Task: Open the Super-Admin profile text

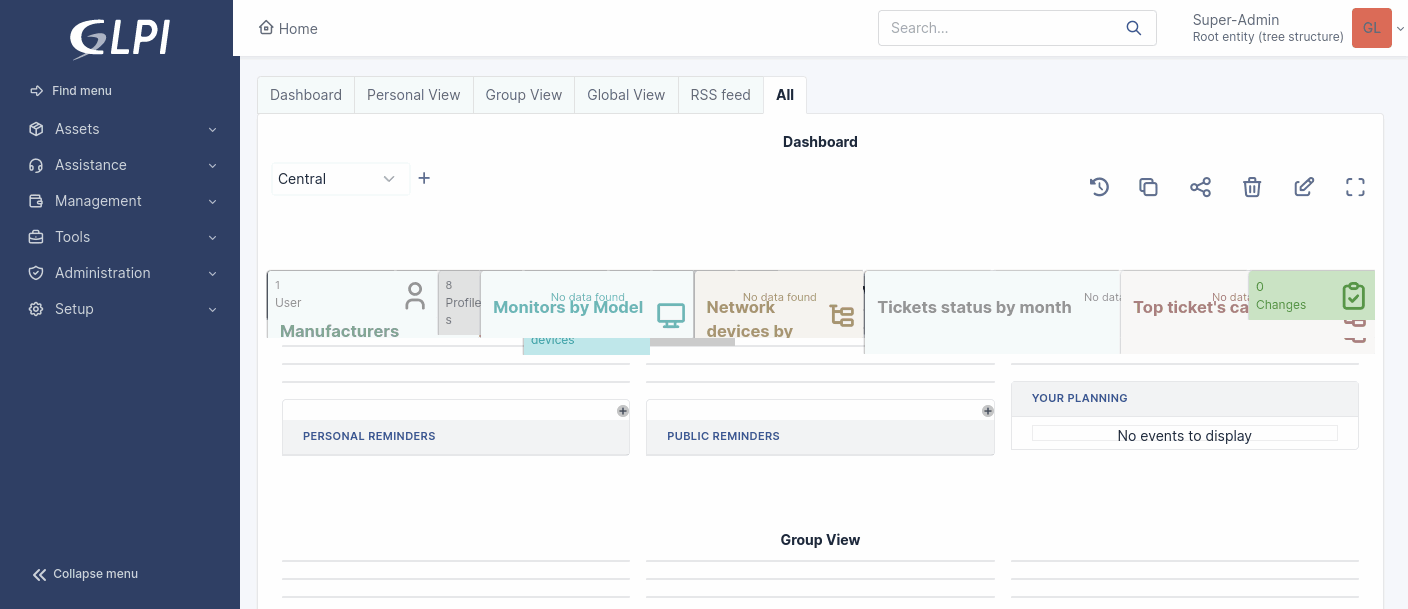Action: (x=1268, y=28)
